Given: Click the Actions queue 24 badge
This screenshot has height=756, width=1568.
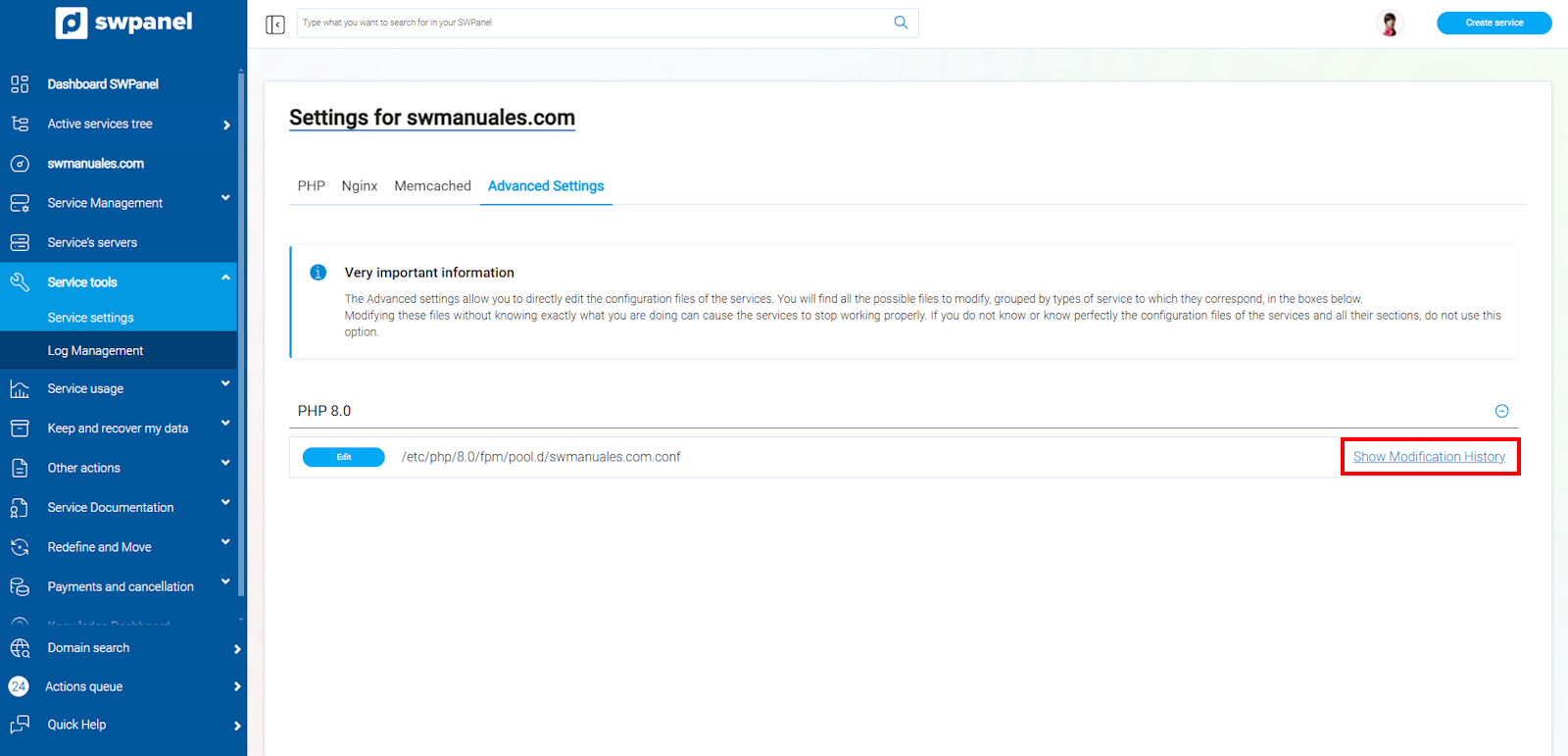Looking at the screenshot, I should tap(19, 686).
